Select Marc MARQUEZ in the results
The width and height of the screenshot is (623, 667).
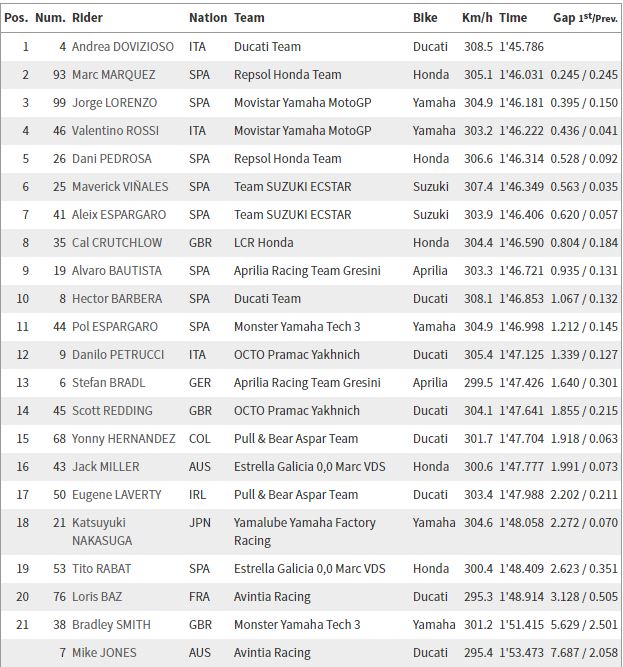click(114, 74)
